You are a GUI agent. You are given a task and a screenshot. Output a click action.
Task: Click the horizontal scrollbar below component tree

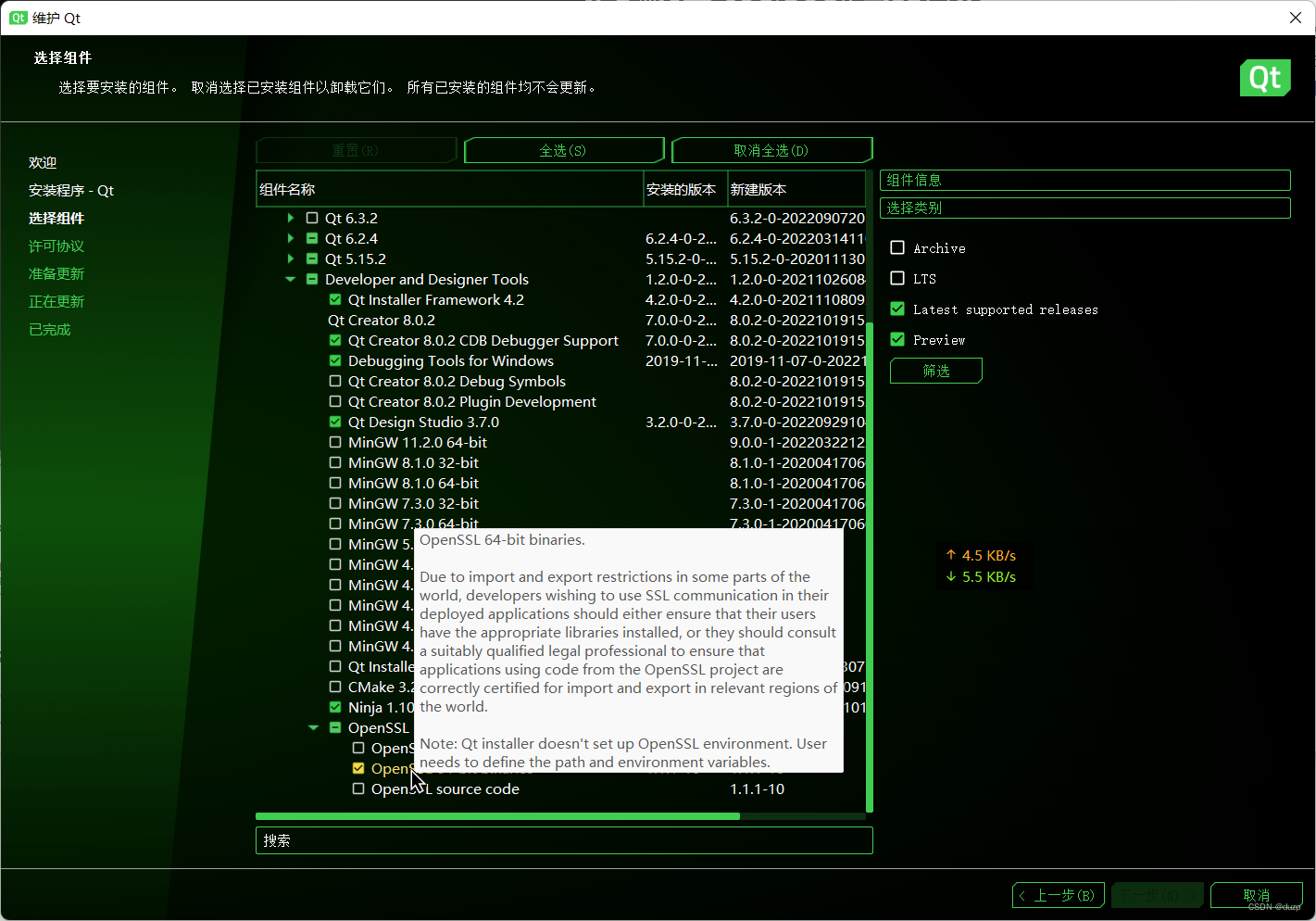497,816
